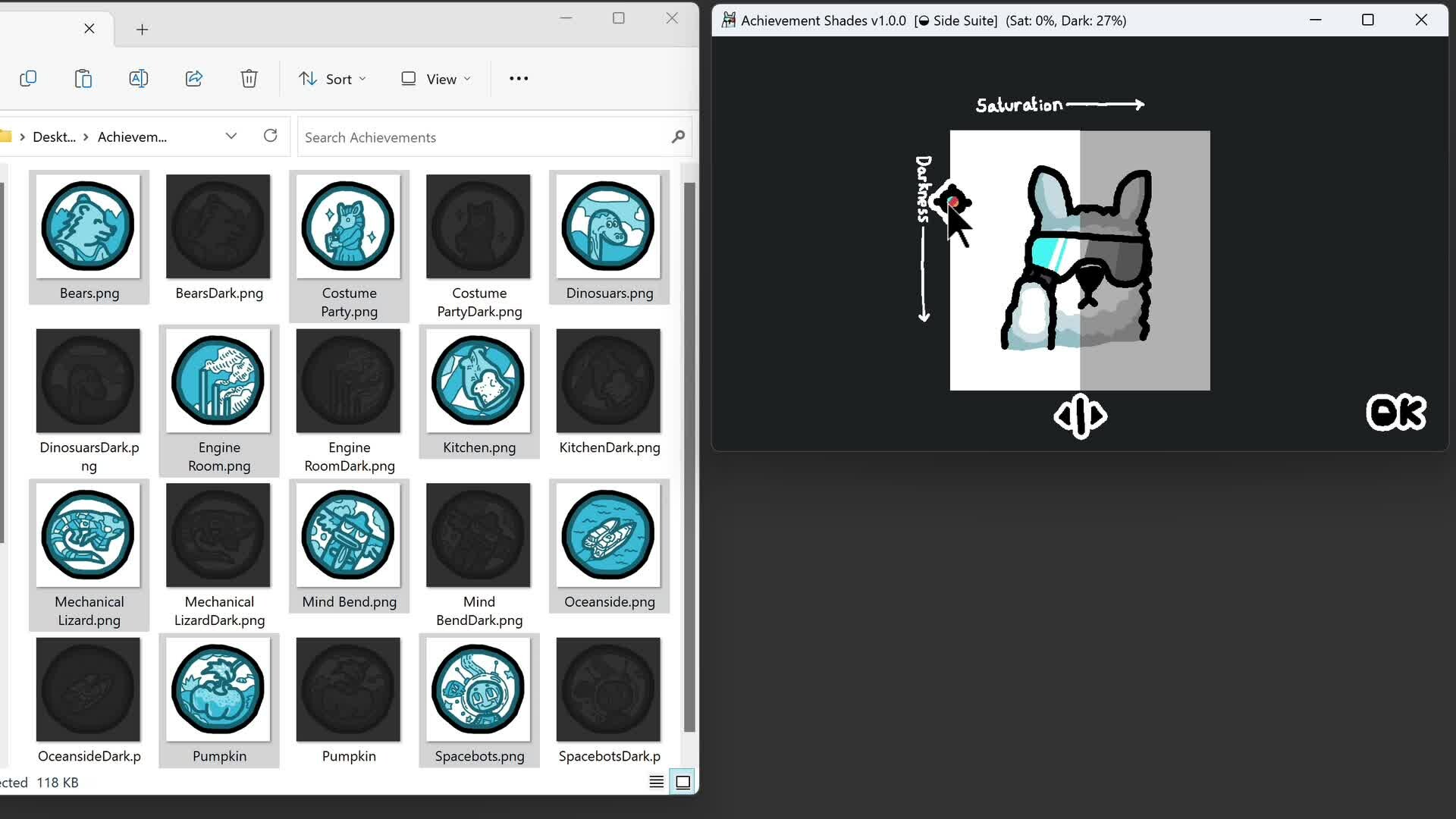Screen dimensions: 1456x819
Task: Open a new tab with plus
Action: 142,30
